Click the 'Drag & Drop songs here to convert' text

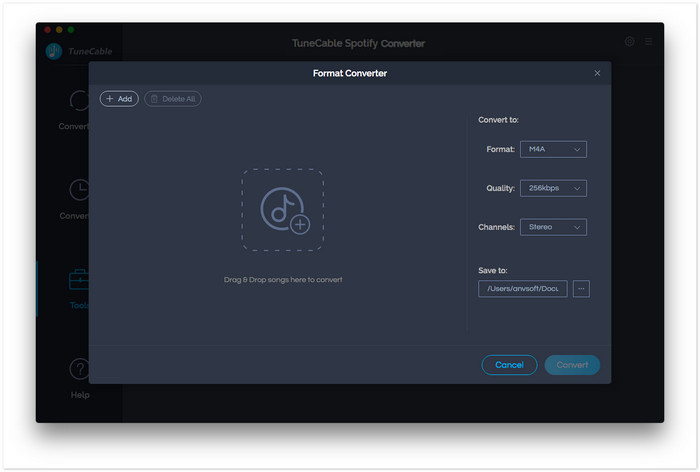[283, 280]
